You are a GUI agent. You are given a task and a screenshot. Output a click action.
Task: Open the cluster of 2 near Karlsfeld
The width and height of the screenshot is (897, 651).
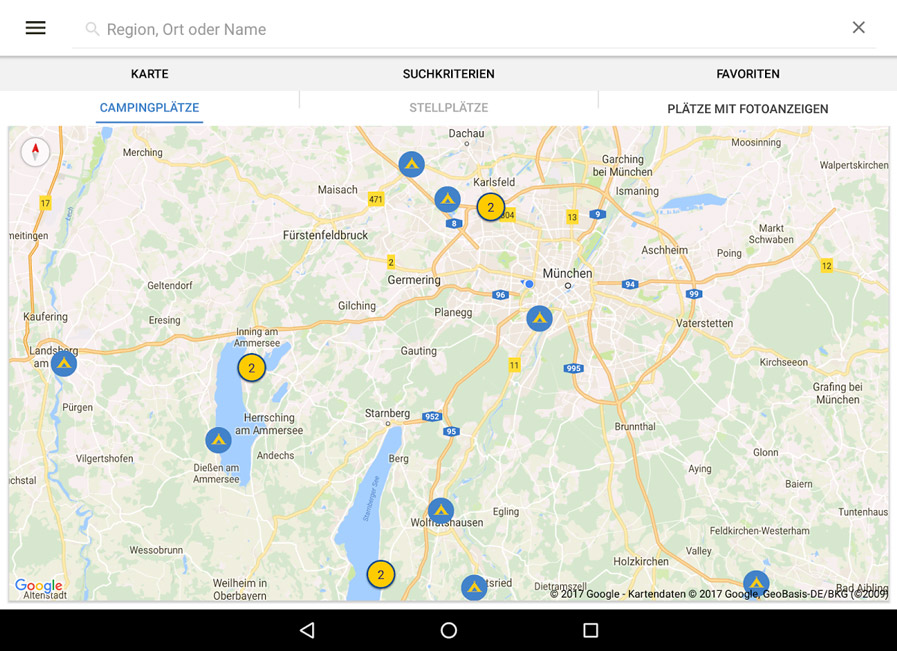tap(490, 207)
